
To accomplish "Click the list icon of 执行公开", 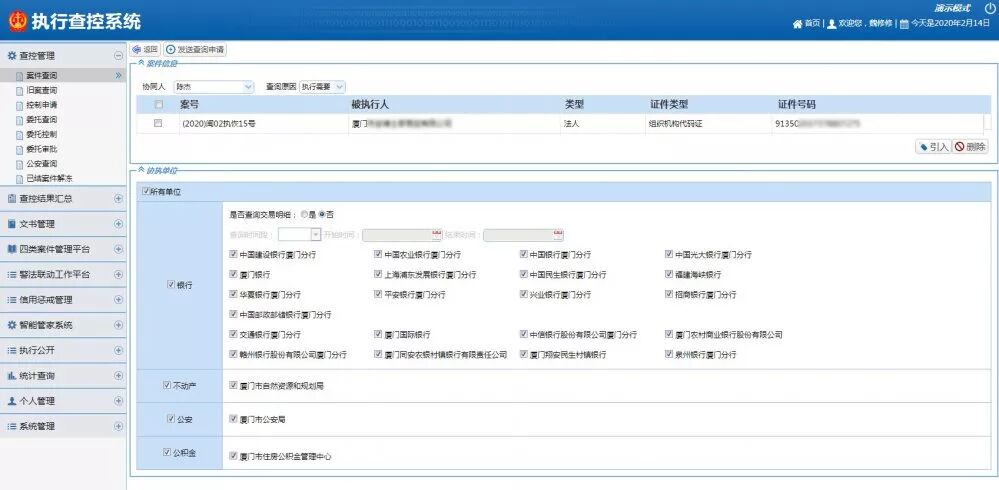I will (11, 350).
